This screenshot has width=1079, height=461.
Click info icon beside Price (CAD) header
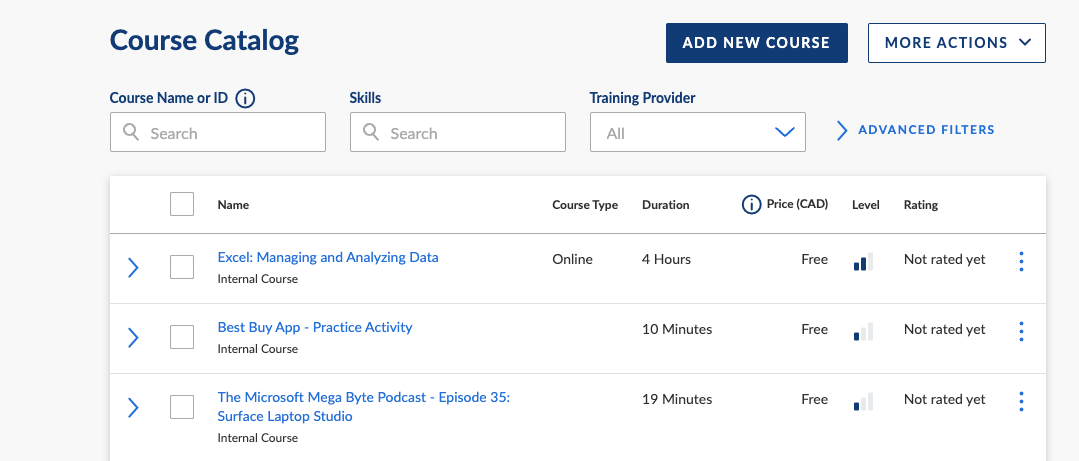751,204
